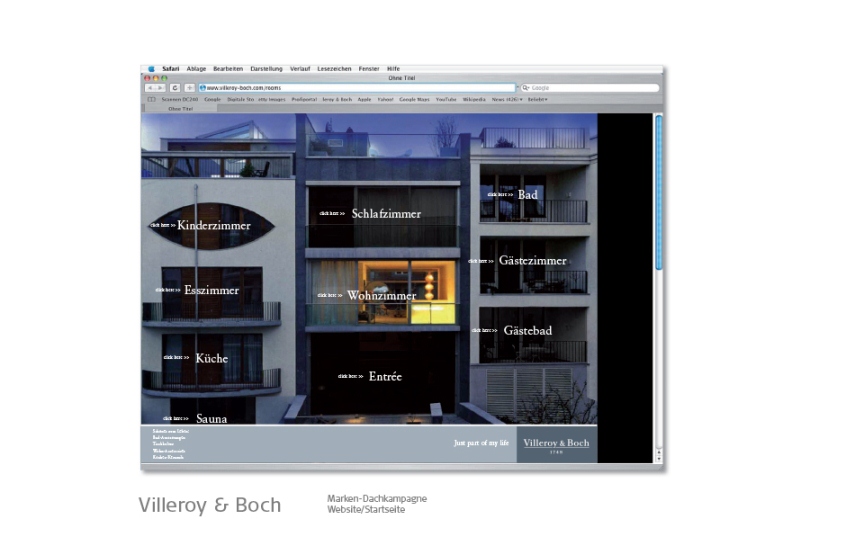Open the Kinderzimmer room link

coord(213,226)
